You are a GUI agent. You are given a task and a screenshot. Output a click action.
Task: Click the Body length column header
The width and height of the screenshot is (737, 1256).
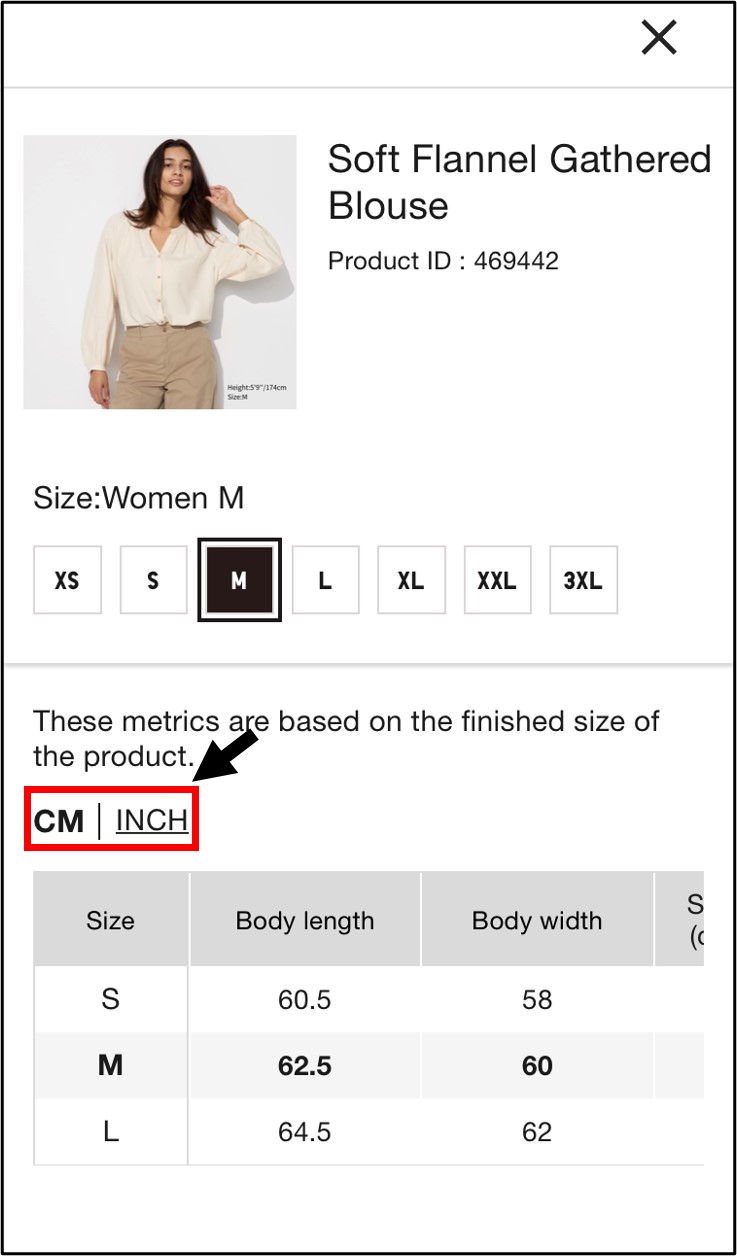point(305,920)
